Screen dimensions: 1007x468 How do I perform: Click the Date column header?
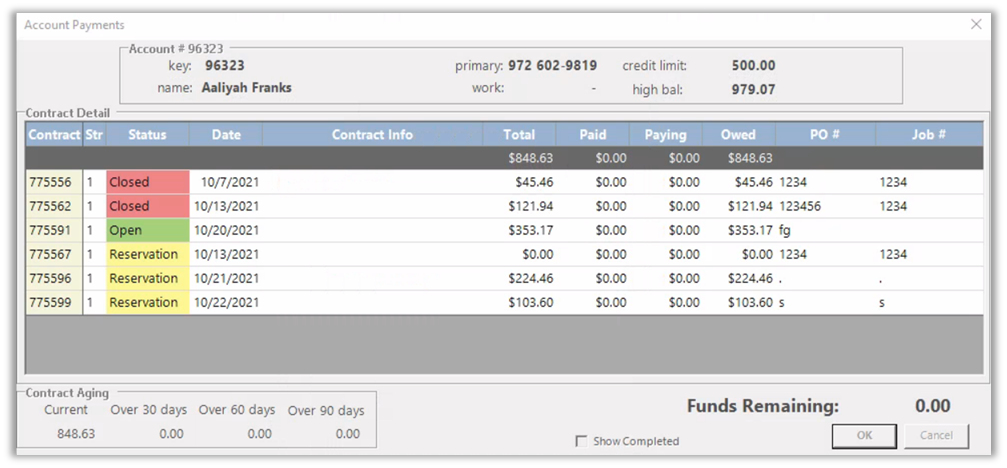[226, 135]
